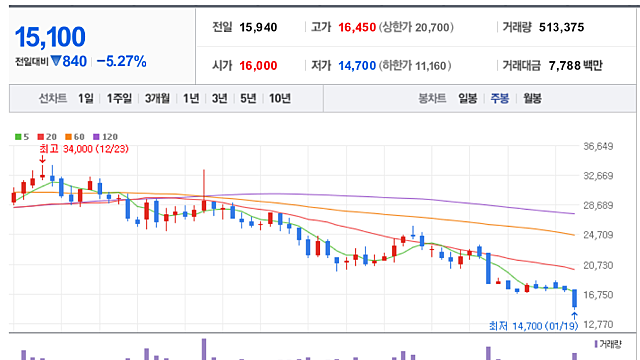This screenshot has height=360, width=640.
Task: Click the purple 120 moving average swatch
Action: (96, 137)
